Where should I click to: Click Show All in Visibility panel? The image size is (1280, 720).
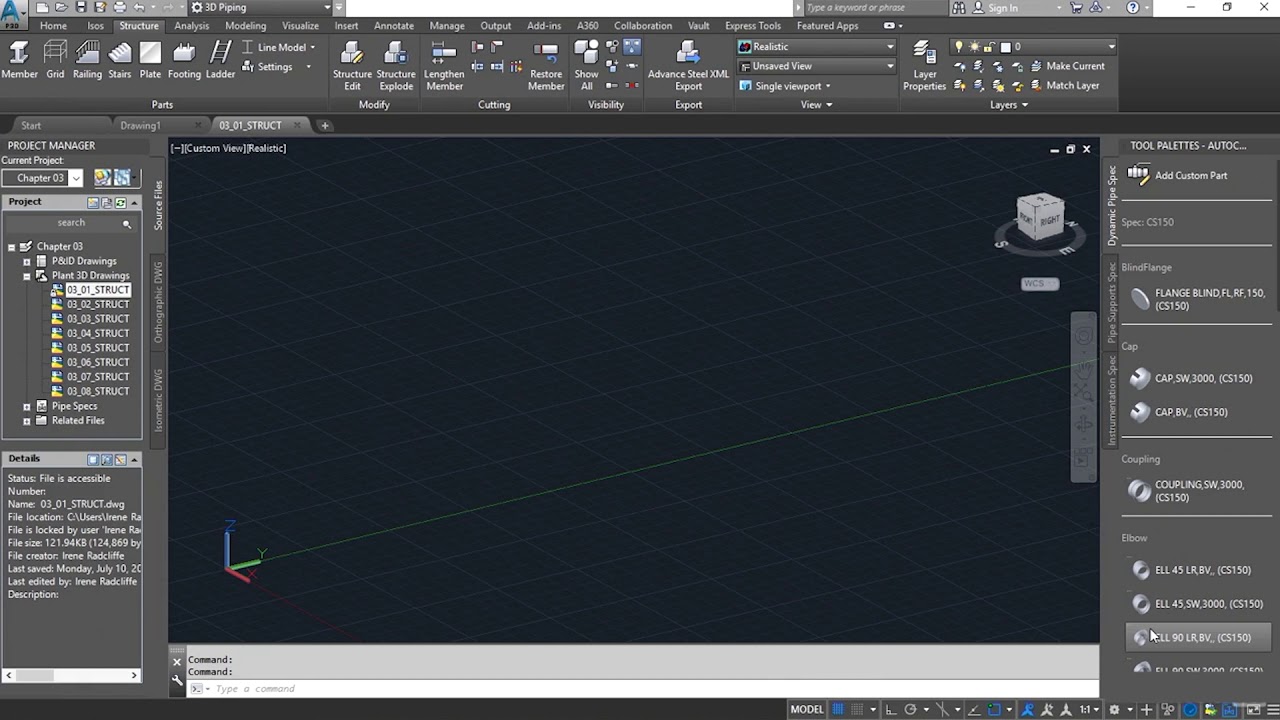click(x=587, y=66)
